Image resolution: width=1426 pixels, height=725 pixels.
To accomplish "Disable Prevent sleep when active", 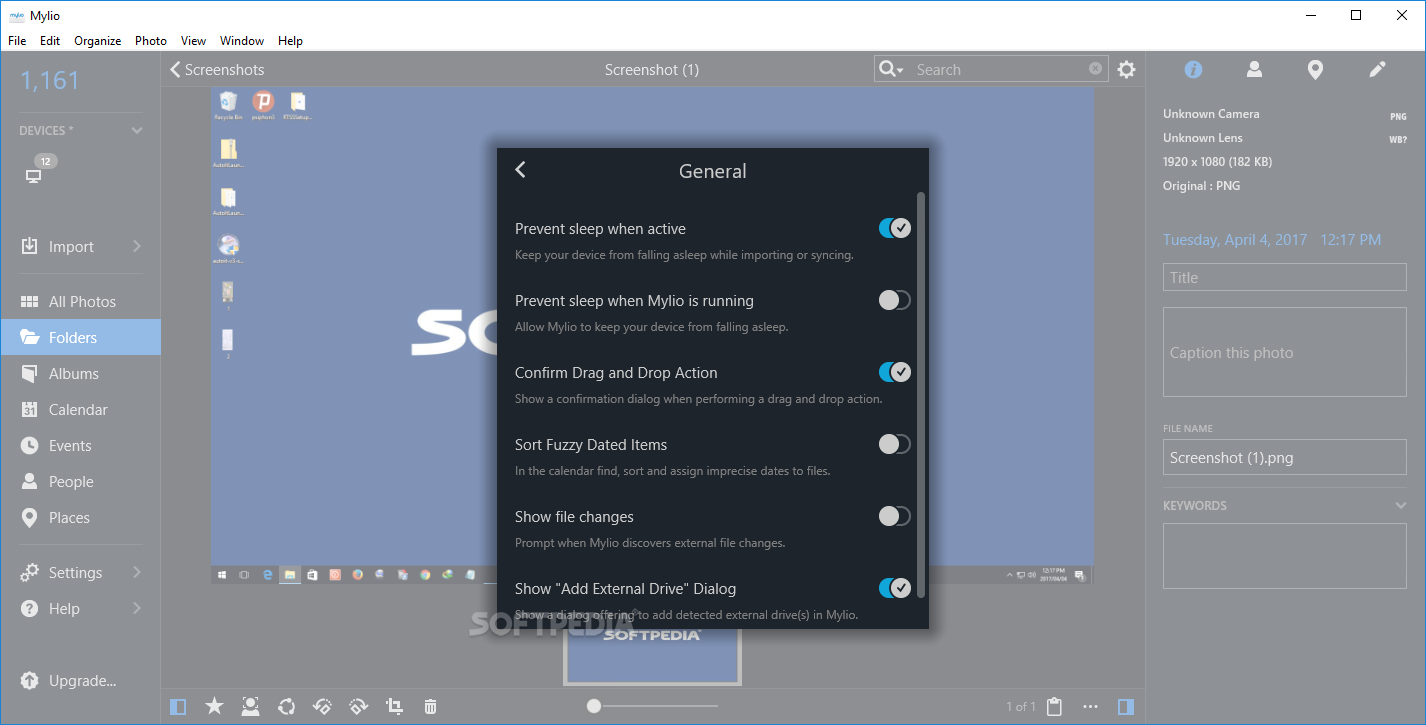I will point(894,228).
